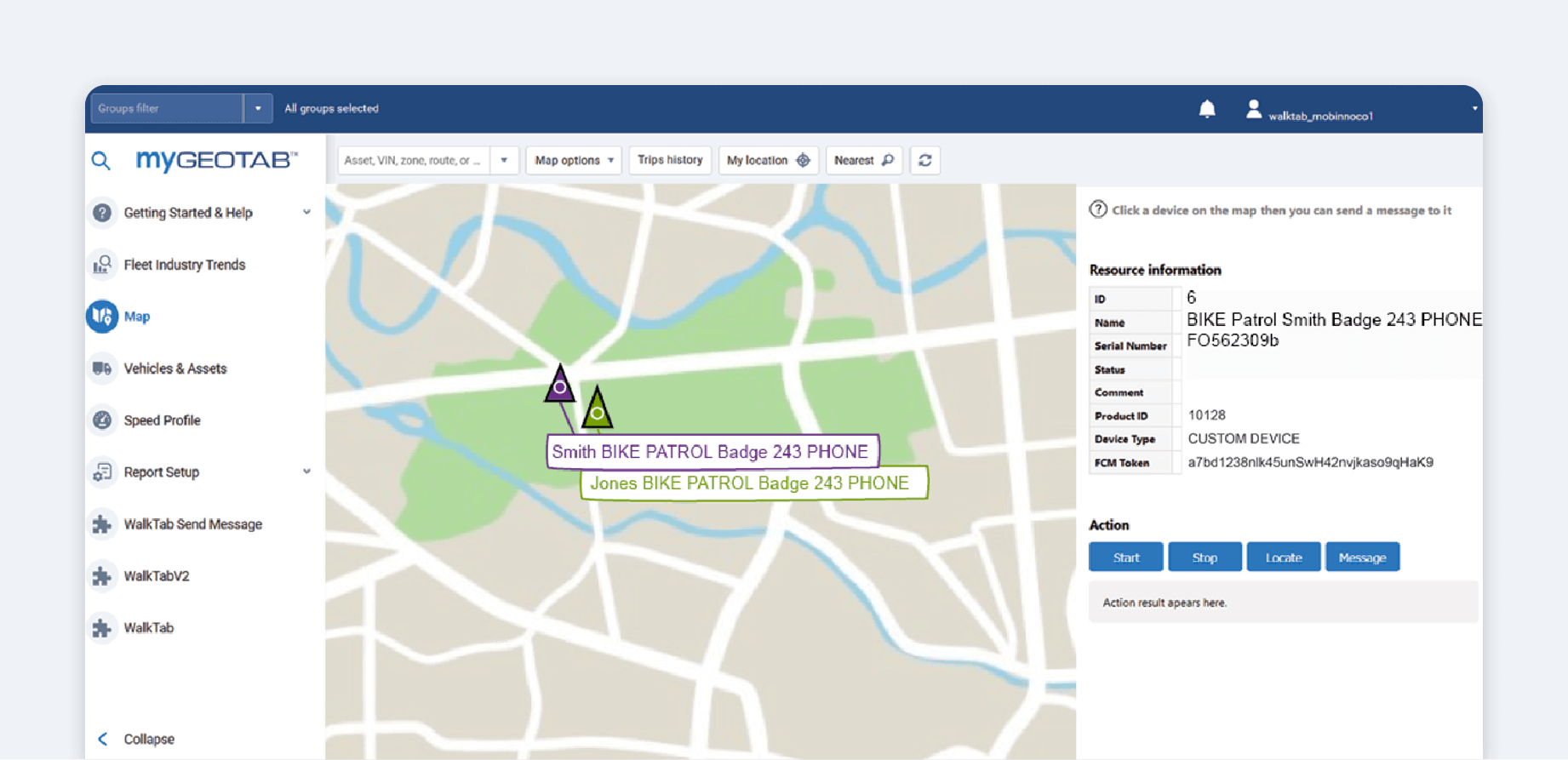The image size is (1568, 760).
Task: Select the purple Smith device marker
Action: (x=560, y=385)
